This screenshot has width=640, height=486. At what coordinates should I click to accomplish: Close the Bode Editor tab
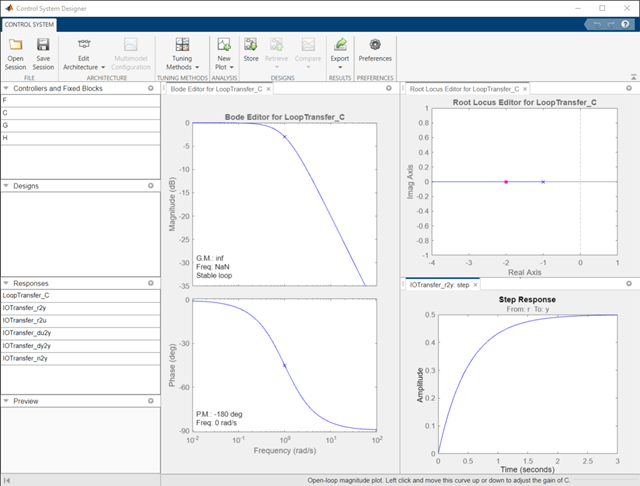pyautogui.click(x=269, y=88)
